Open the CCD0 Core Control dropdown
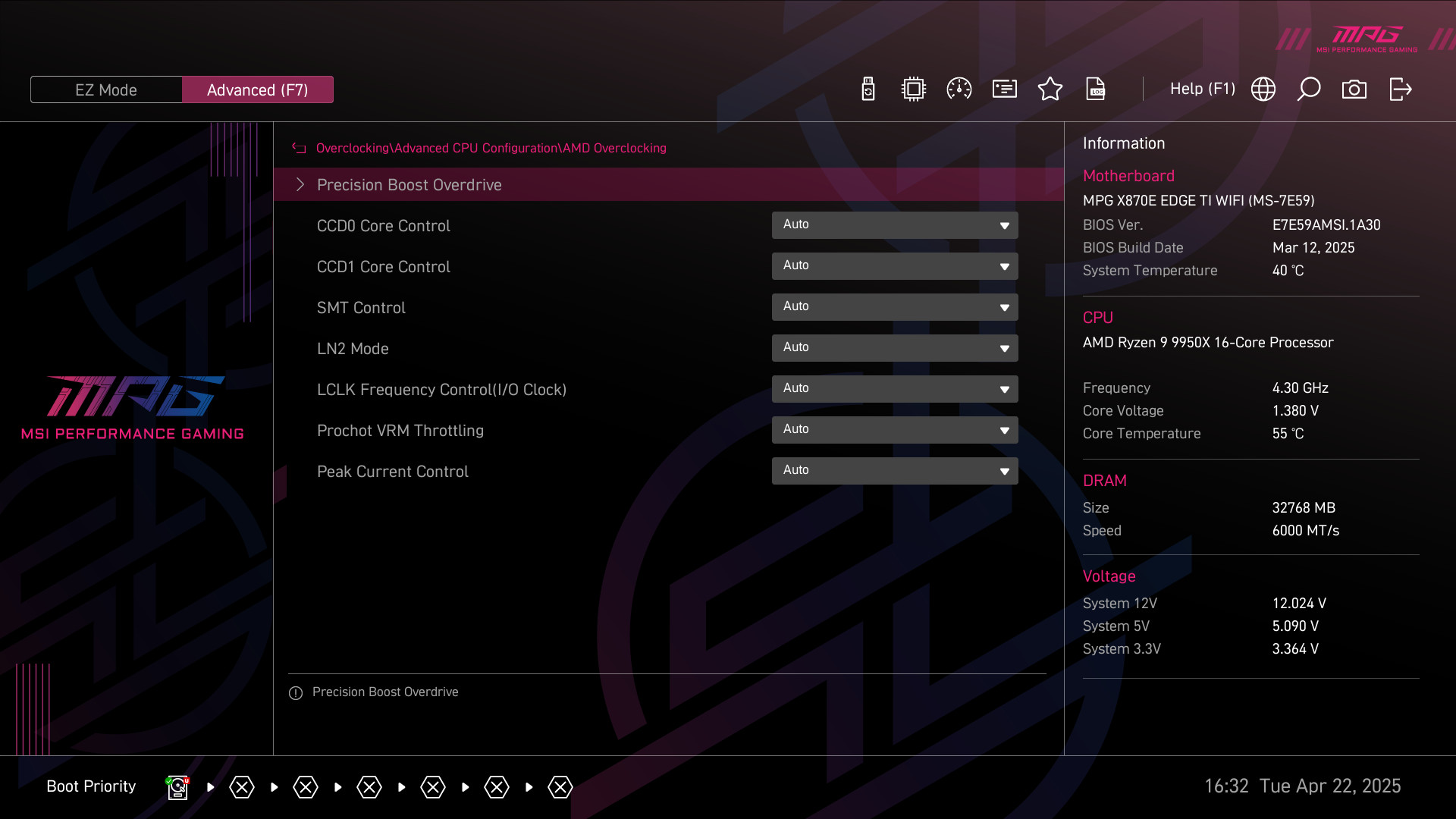Screen dimensions: 1456x819 [x=895, y=225]
